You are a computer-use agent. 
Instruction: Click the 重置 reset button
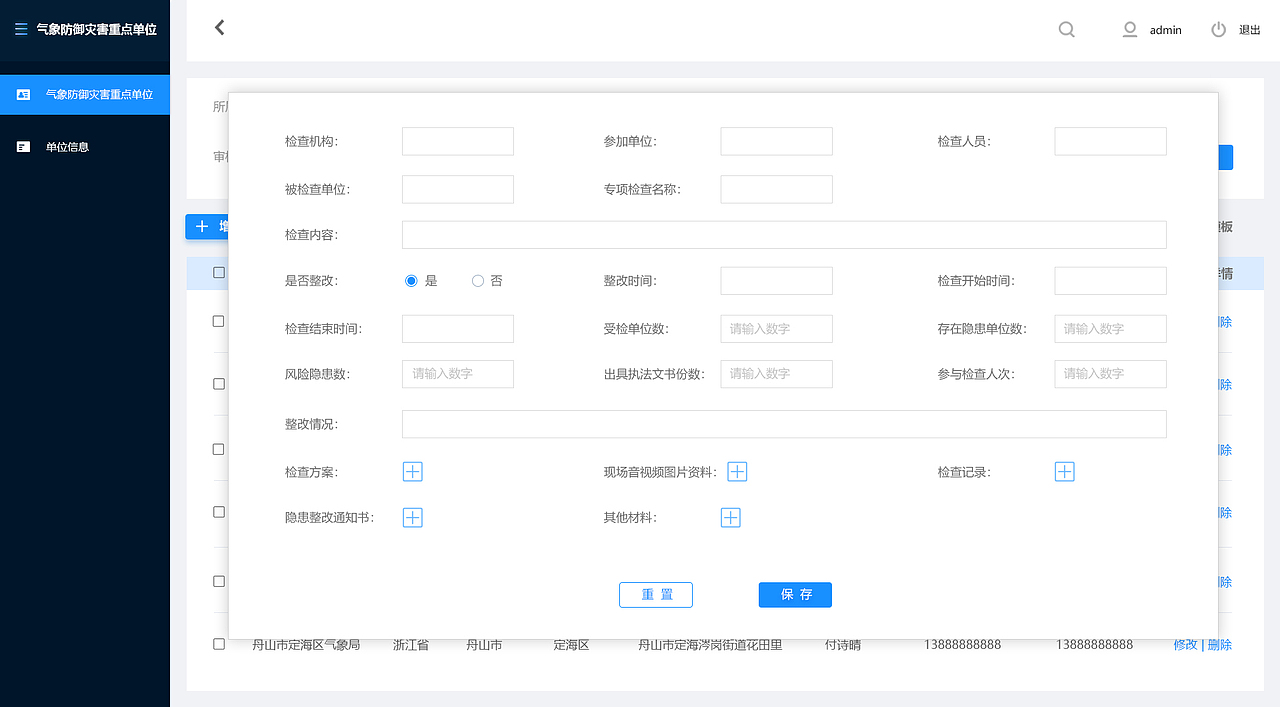pyautogui.click(x=655, y=594)
